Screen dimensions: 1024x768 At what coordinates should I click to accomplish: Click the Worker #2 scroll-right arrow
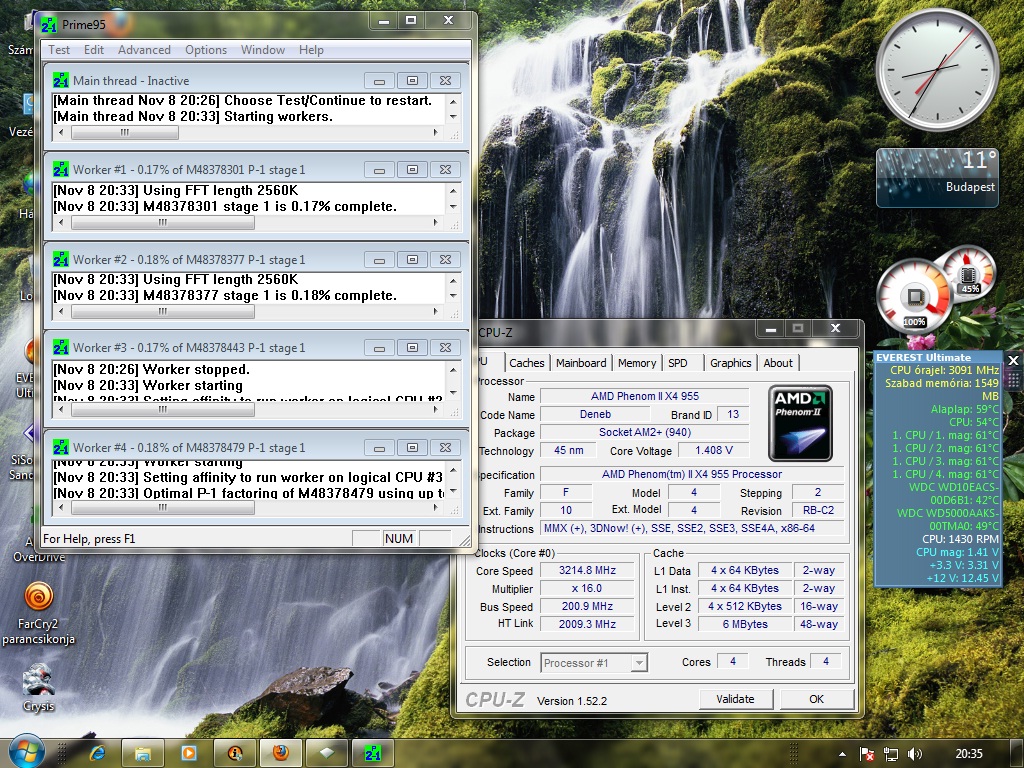tap(436, 312)
